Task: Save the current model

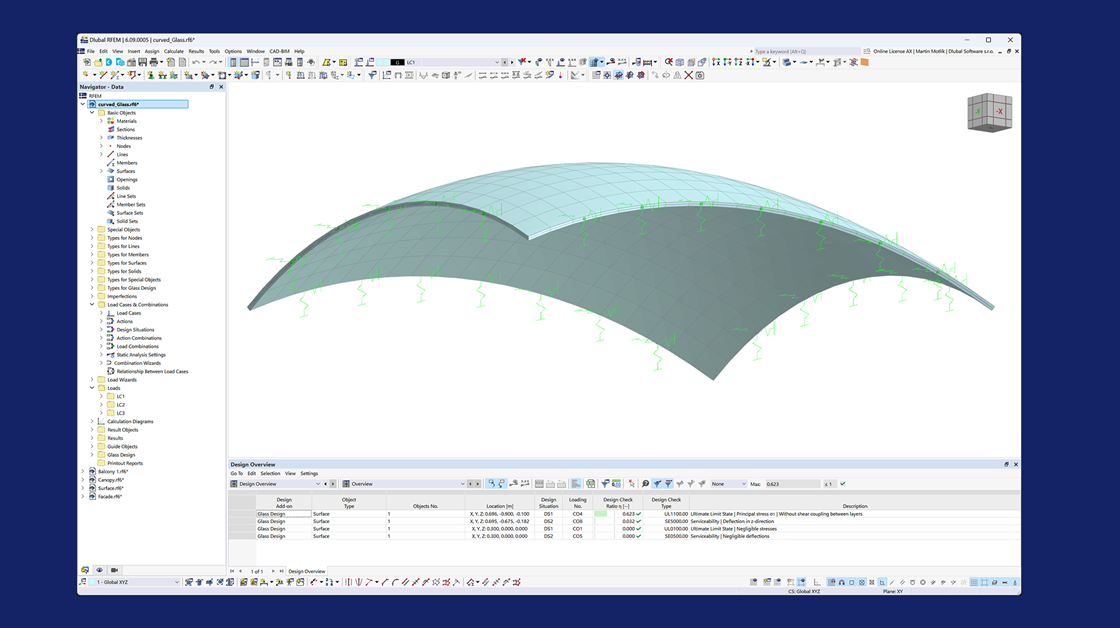Action: tap(142, 61)
